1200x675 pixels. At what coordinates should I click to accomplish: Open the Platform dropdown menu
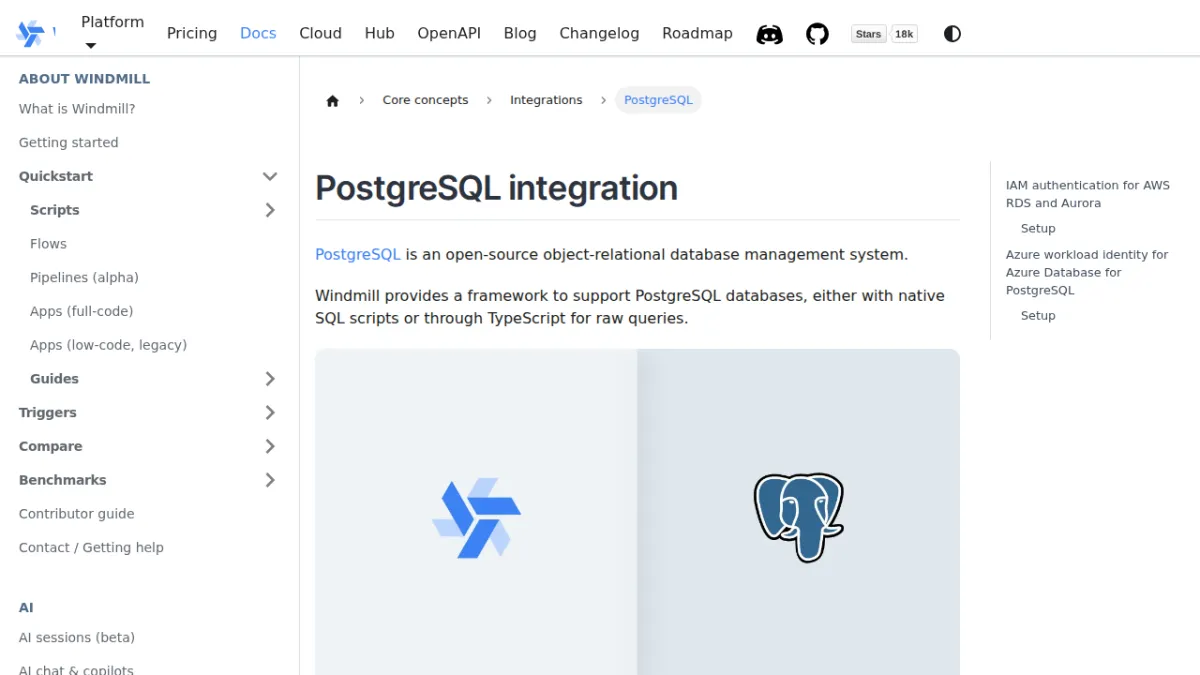112,33
